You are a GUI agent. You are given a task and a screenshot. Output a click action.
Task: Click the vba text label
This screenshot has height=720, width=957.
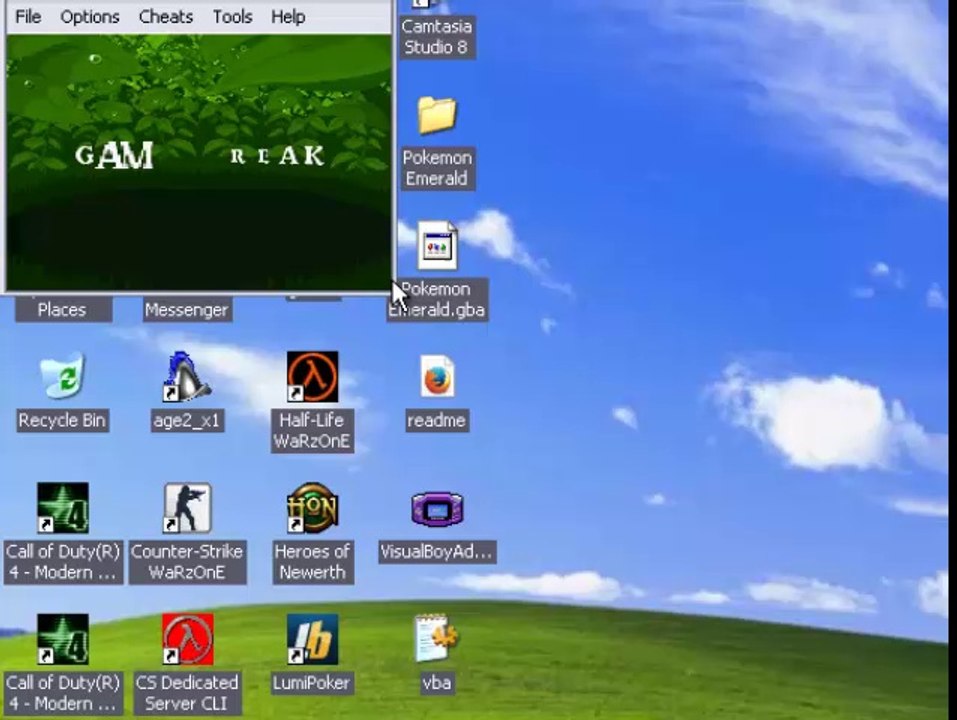point(436,682)
